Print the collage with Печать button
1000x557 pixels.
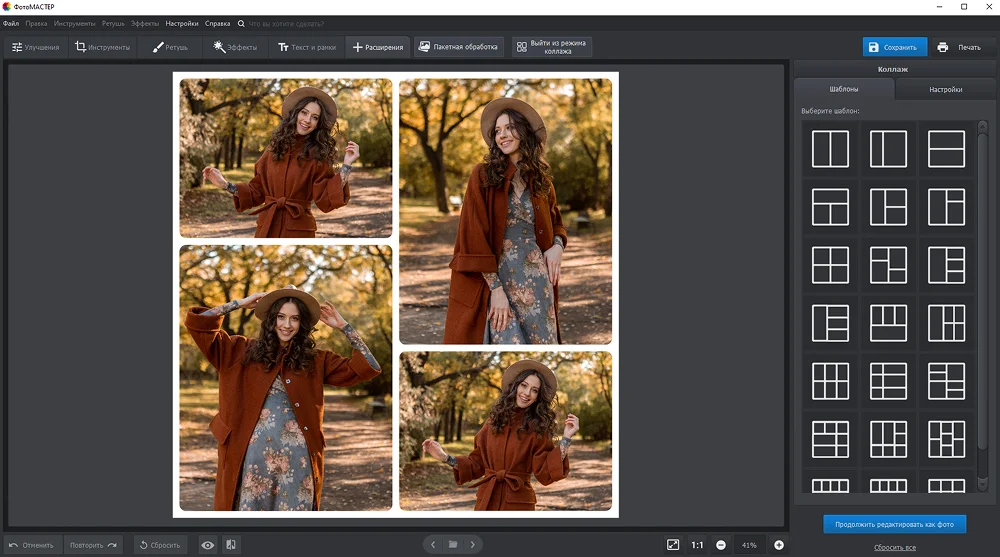[959, 47]
